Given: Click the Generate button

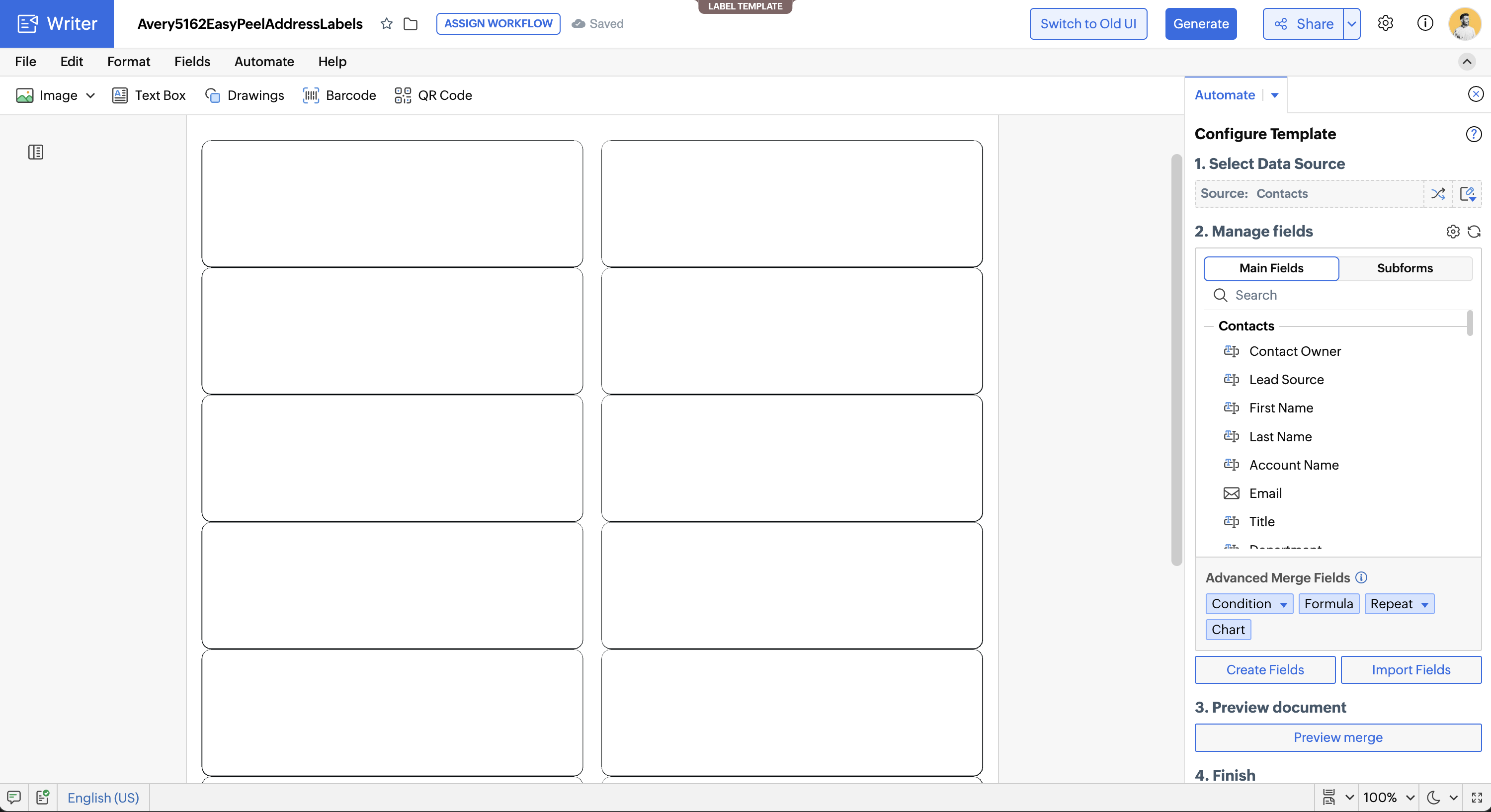Looking at the screenshot, I should [1200, 24].
